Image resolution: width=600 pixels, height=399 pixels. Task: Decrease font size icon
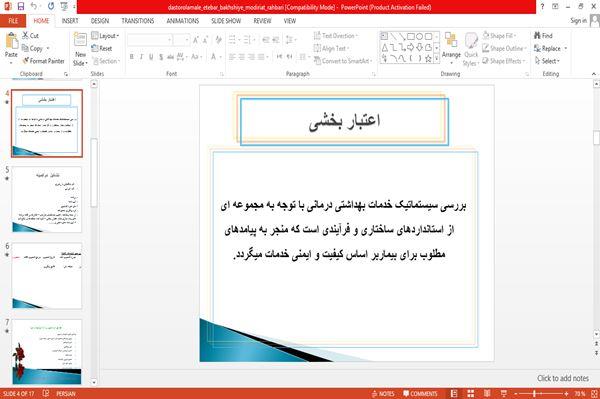205,40
